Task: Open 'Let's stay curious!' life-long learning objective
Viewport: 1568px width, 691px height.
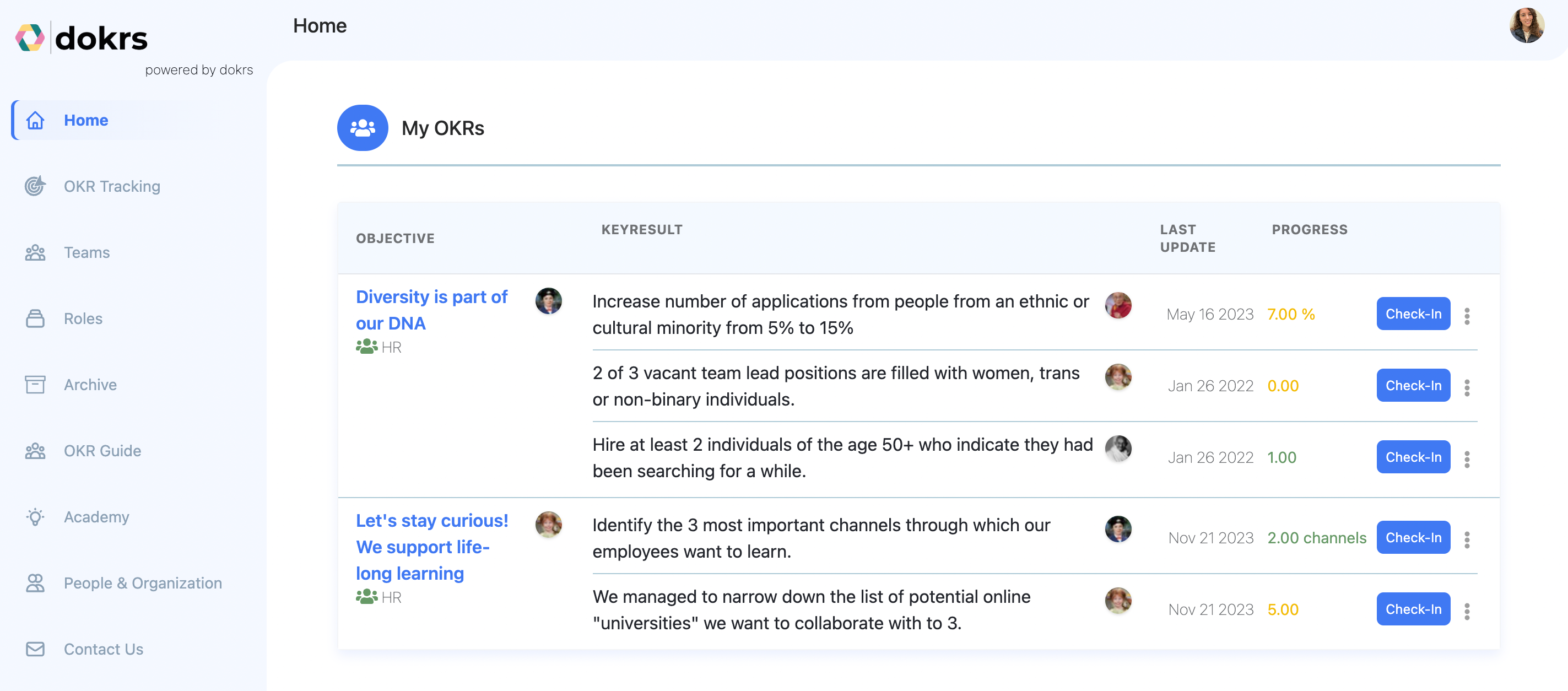Action: pos(431,547)
